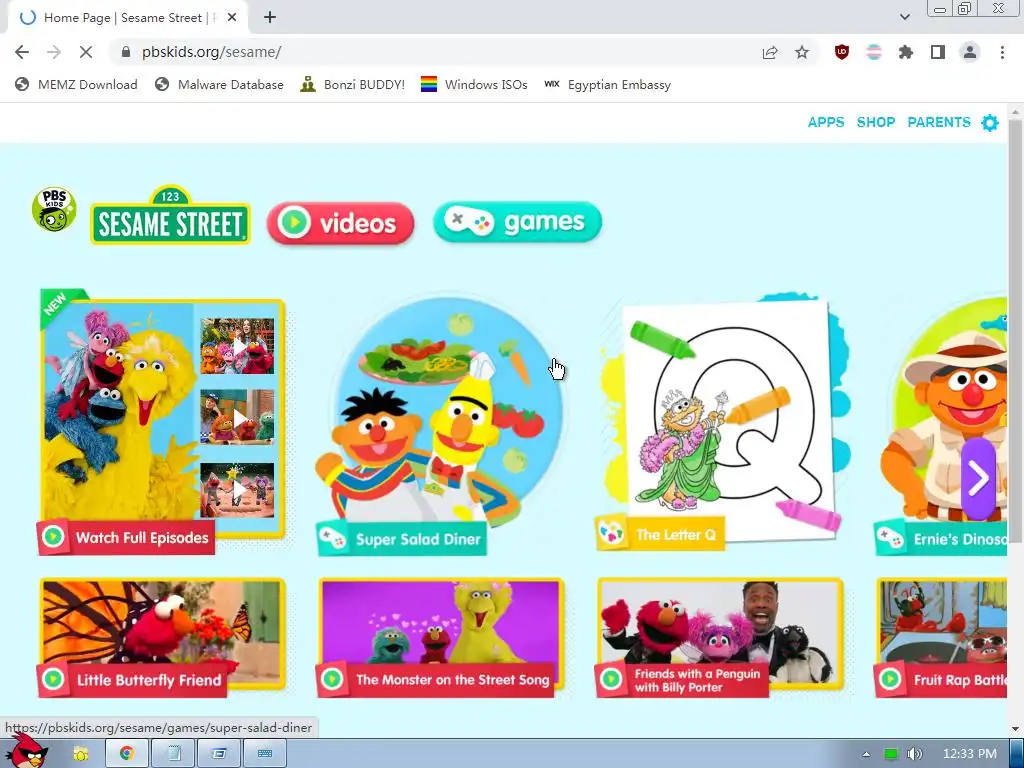The height and width of the screenshot is (768, 1024).
Task: Open the Extensions puzzle piece menu
Action: (x=906, y=52)
